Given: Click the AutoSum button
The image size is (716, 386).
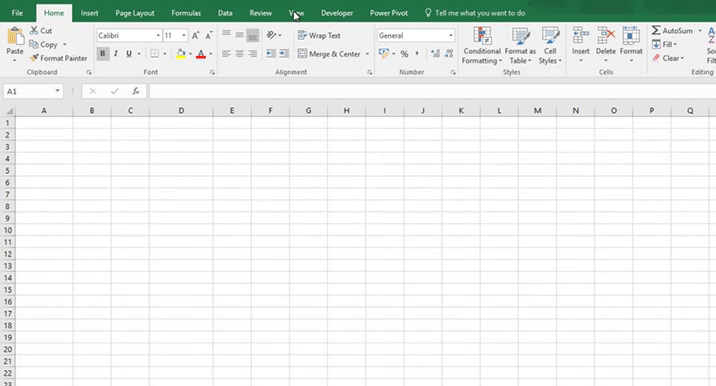Looking at the screenshot, I should (672, 31).
